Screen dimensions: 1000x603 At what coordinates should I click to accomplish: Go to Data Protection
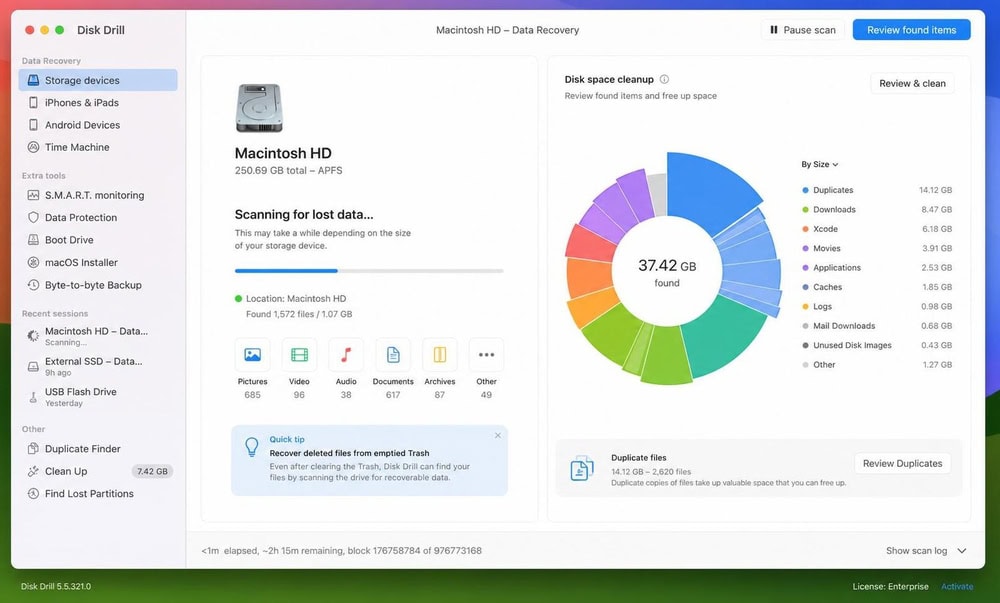point(98,217)
